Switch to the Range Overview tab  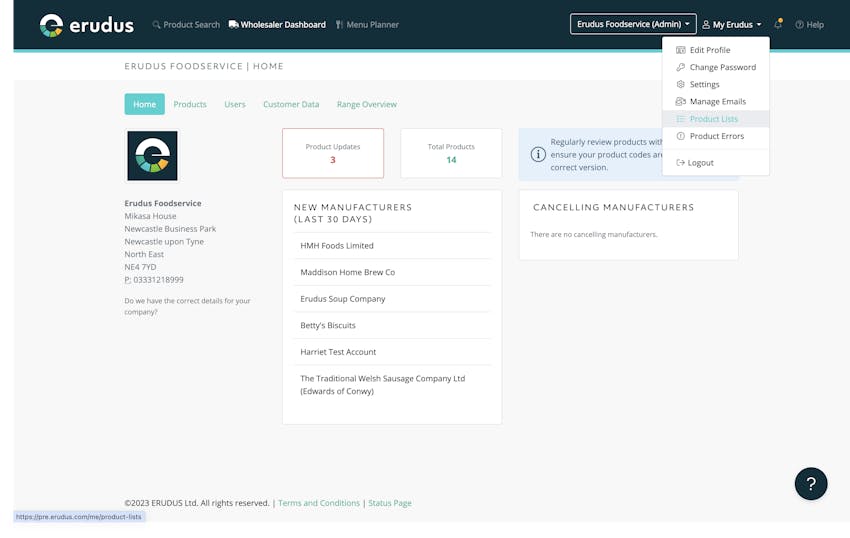pos(366,104)
